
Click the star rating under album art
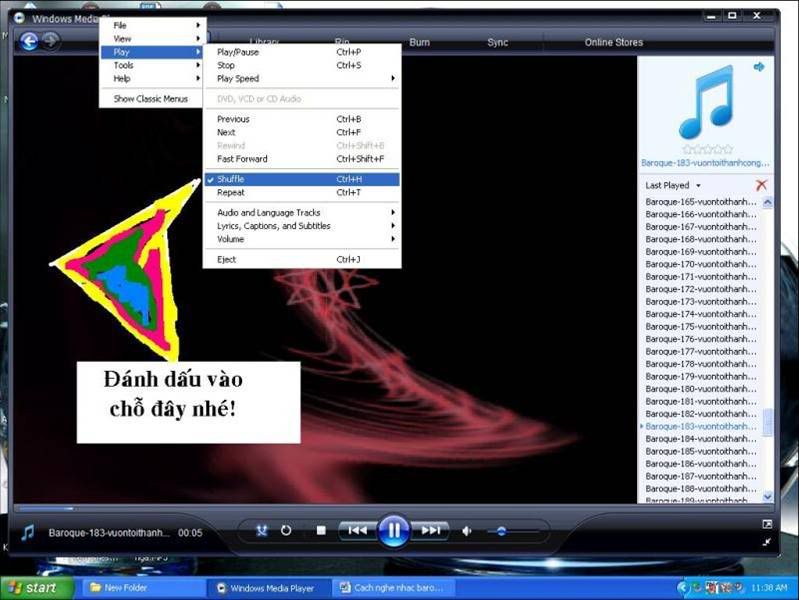coord(707,149)
